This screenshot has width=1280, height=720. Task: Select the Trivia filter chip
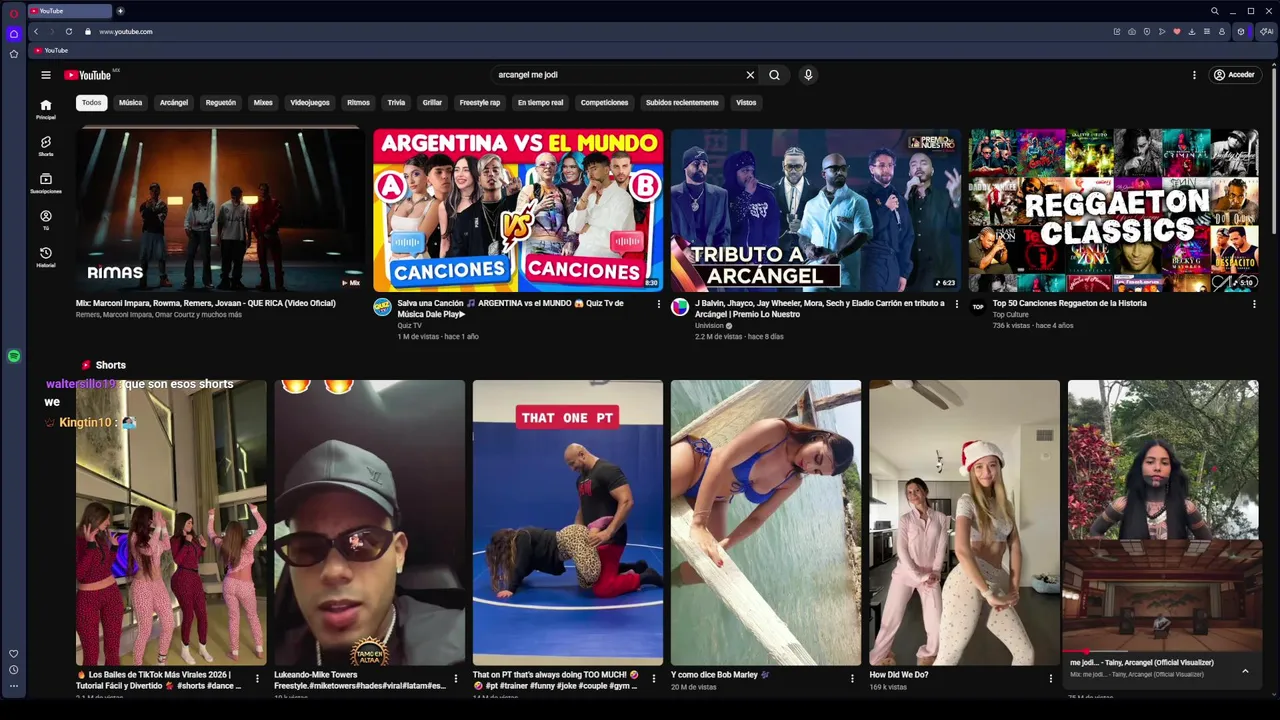click(x=396, y=103)
